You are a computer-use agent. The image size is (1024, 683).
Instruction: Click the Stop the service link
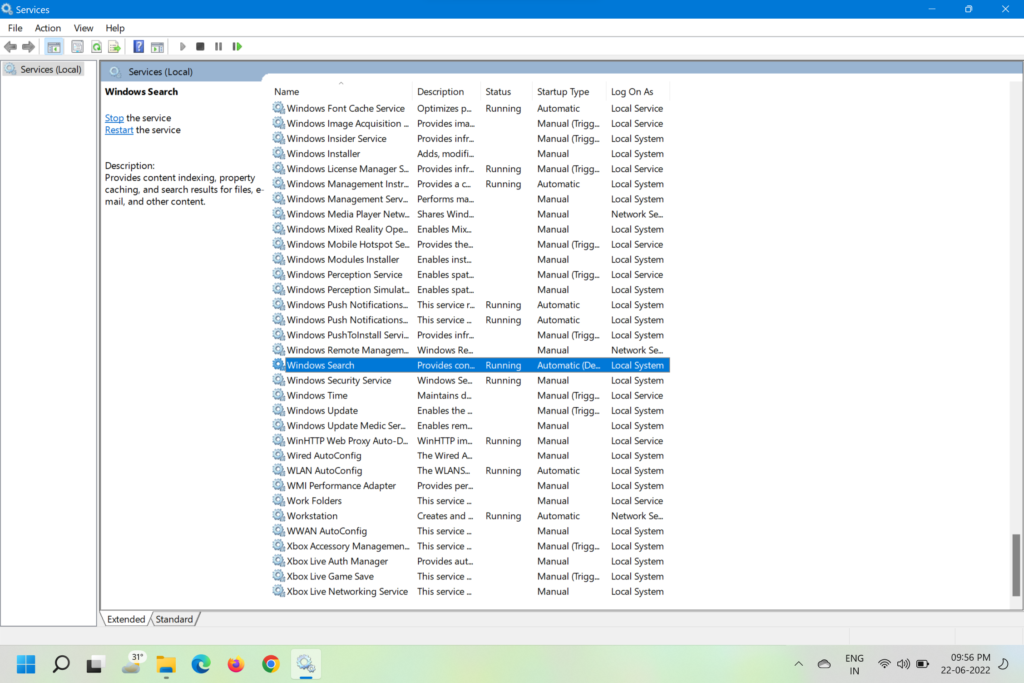pyautogui.click(x=114, y=118)
